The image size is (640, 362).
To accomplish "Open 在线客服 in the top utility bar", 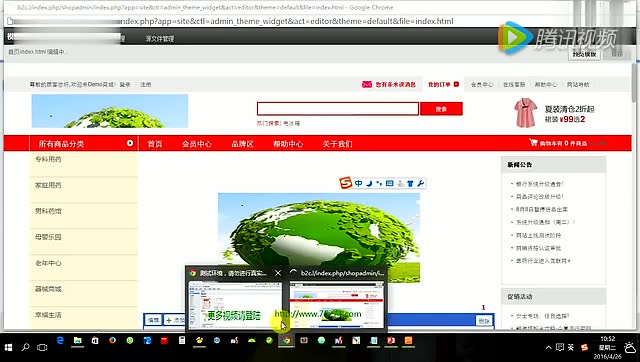I will point(514,84).
